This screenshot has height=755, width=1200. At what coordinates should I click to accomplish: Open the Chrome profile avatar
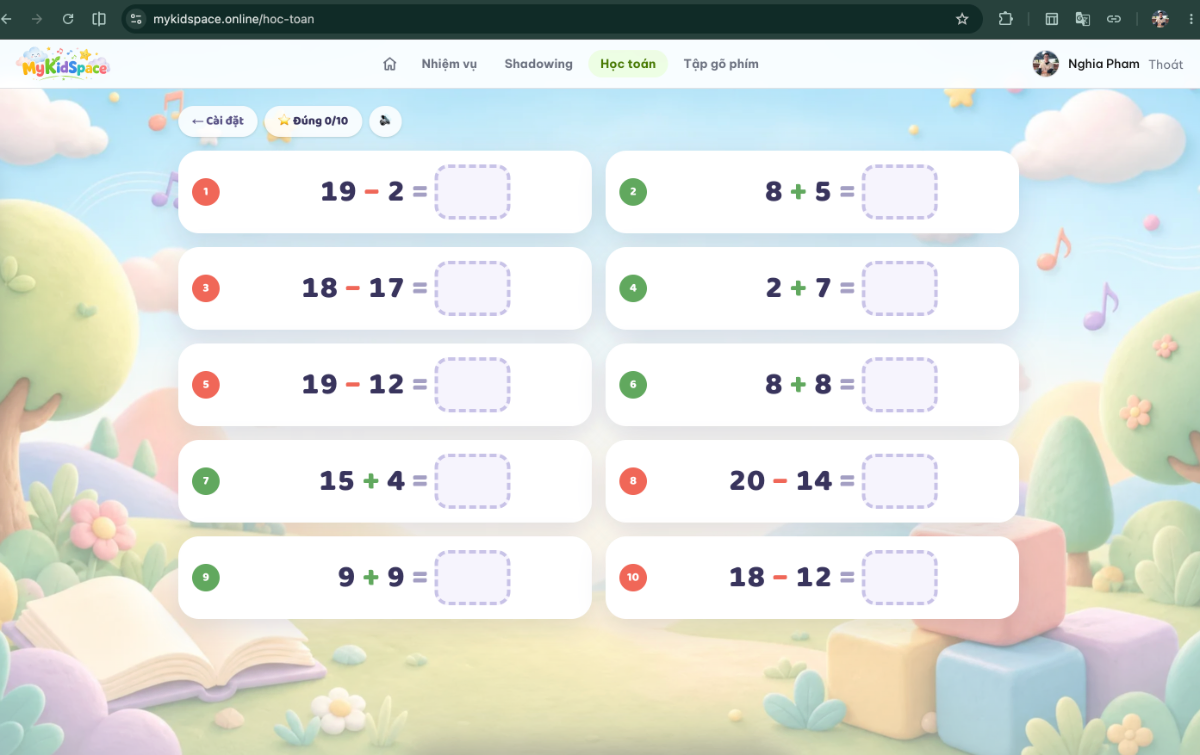click(x=1160, y=19)
